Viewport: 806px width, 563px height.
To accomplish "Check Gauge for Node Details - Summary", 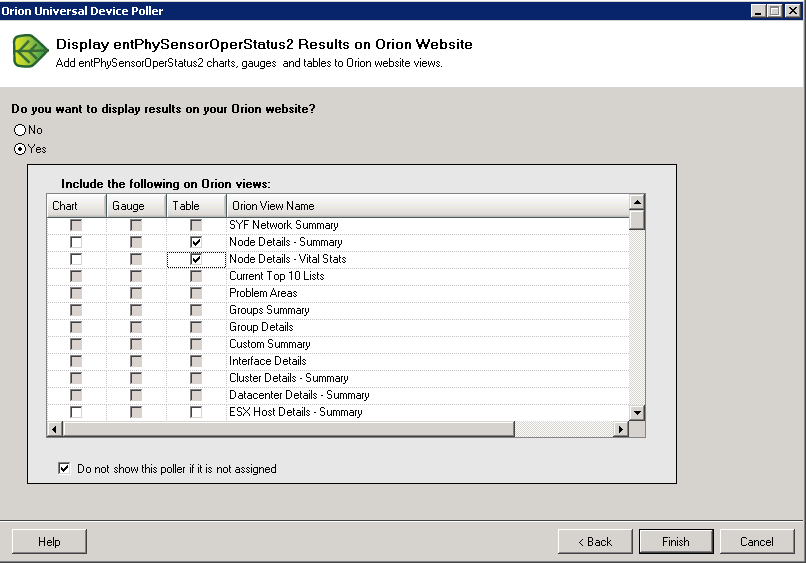I will pos(136,242).
